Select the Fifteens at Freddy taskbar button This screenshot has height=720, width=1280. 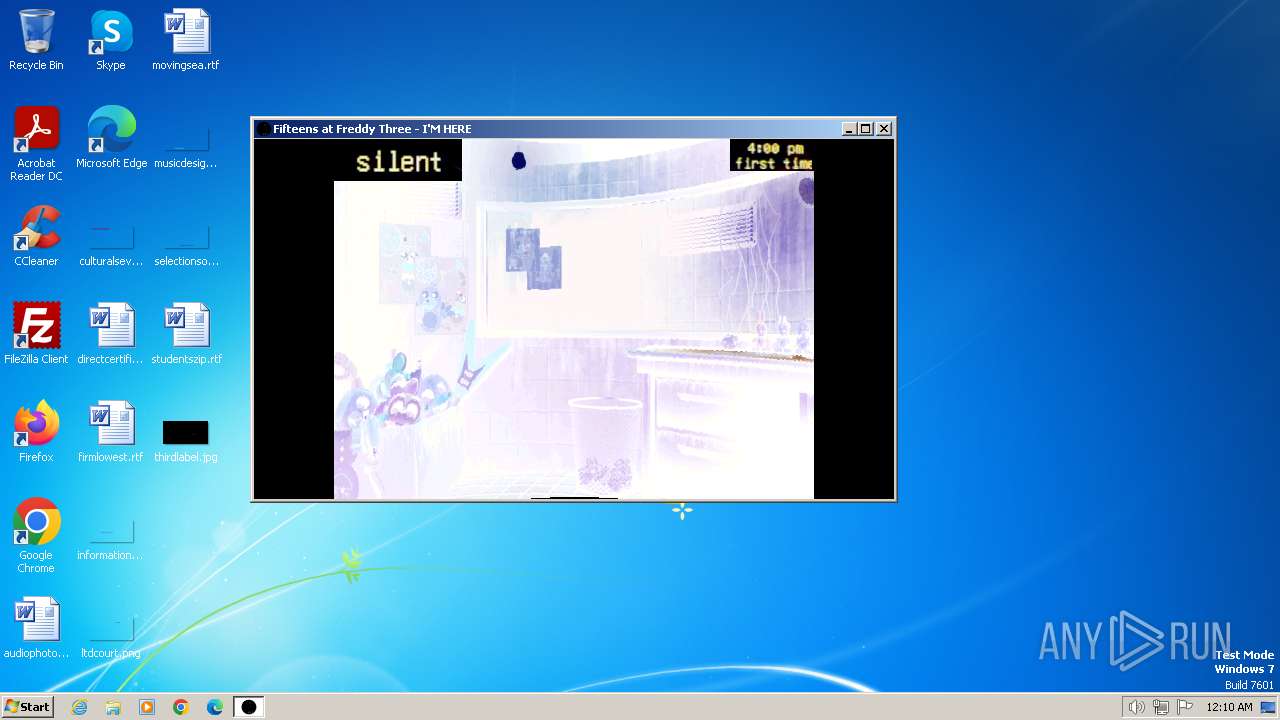(x=248, y=707)
